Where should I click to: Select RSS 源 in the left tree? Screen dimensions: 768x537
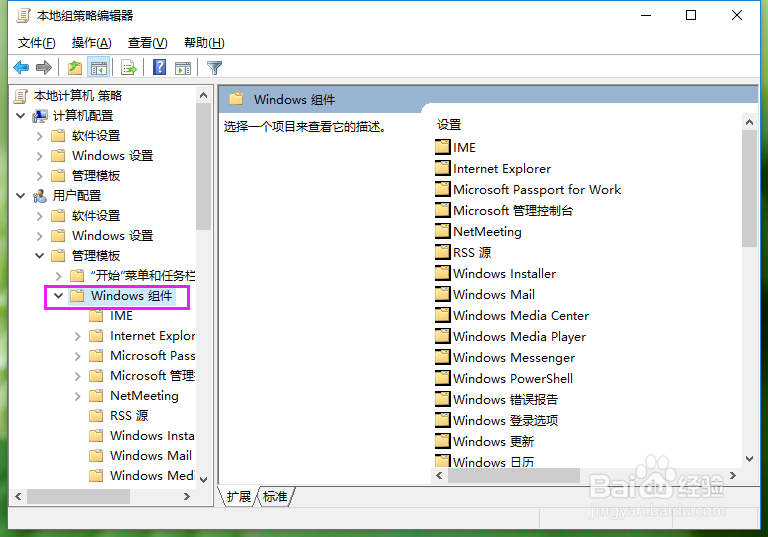tap(129, 415)
